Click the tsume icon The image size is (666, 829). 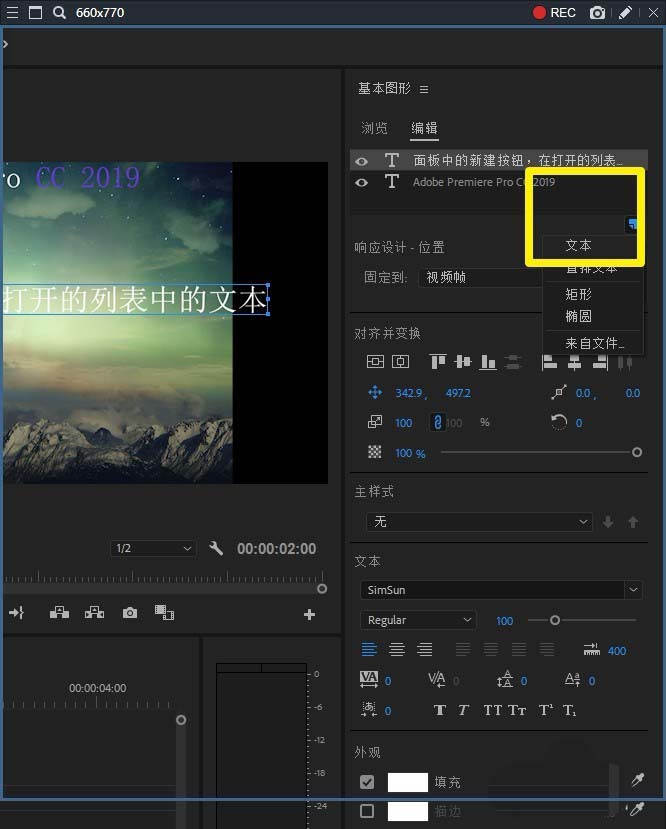369,710
